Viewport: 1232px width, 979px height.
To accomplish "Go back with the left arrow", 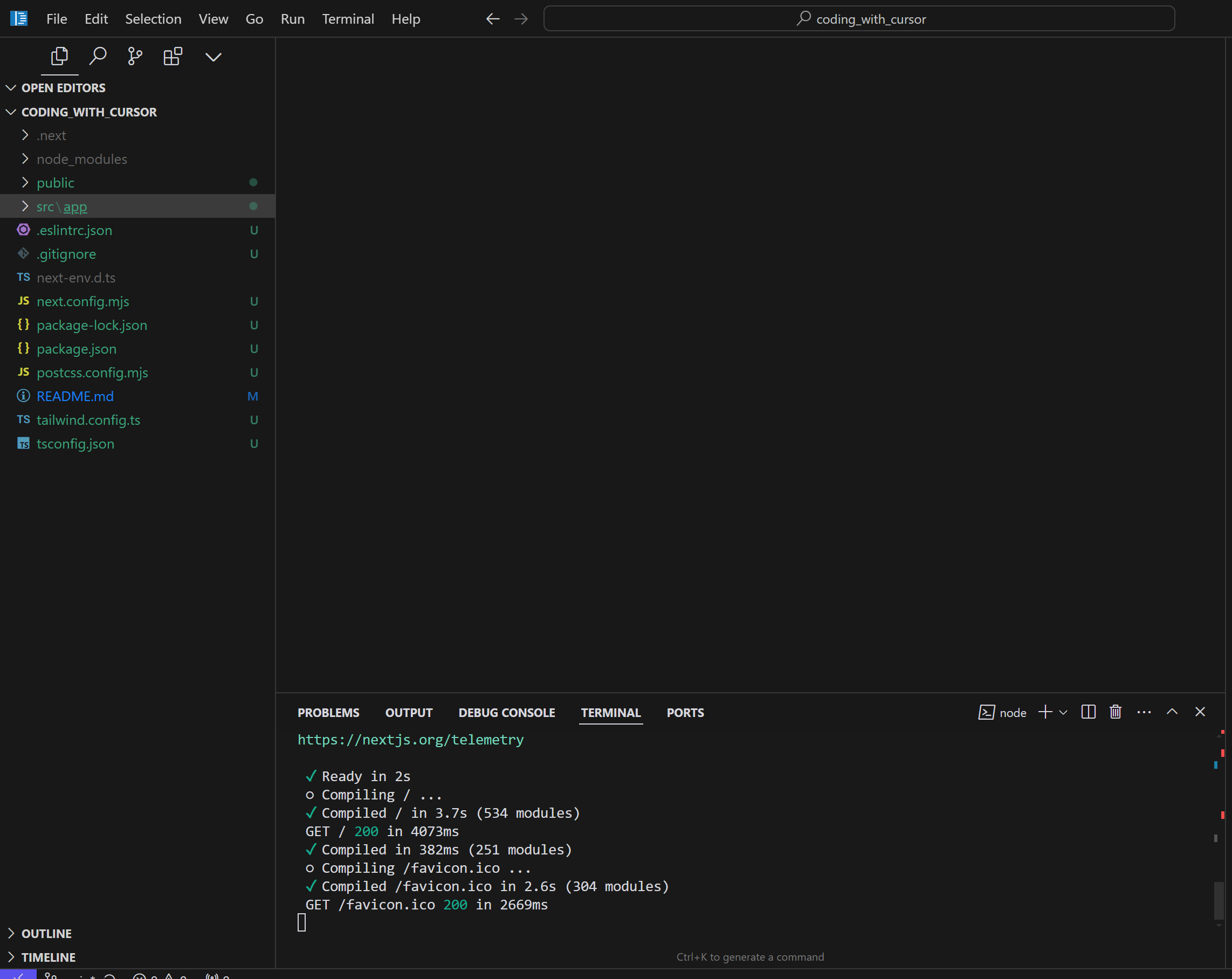I will click(x=493, y=19).
